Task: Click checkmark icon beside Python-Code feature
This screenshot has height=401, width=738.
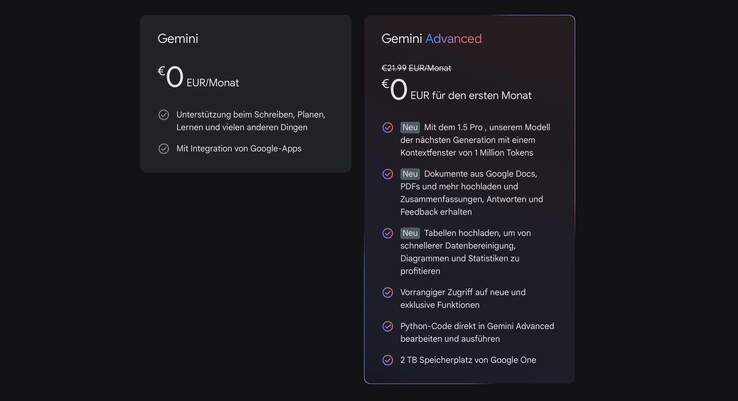Action: 388,326
